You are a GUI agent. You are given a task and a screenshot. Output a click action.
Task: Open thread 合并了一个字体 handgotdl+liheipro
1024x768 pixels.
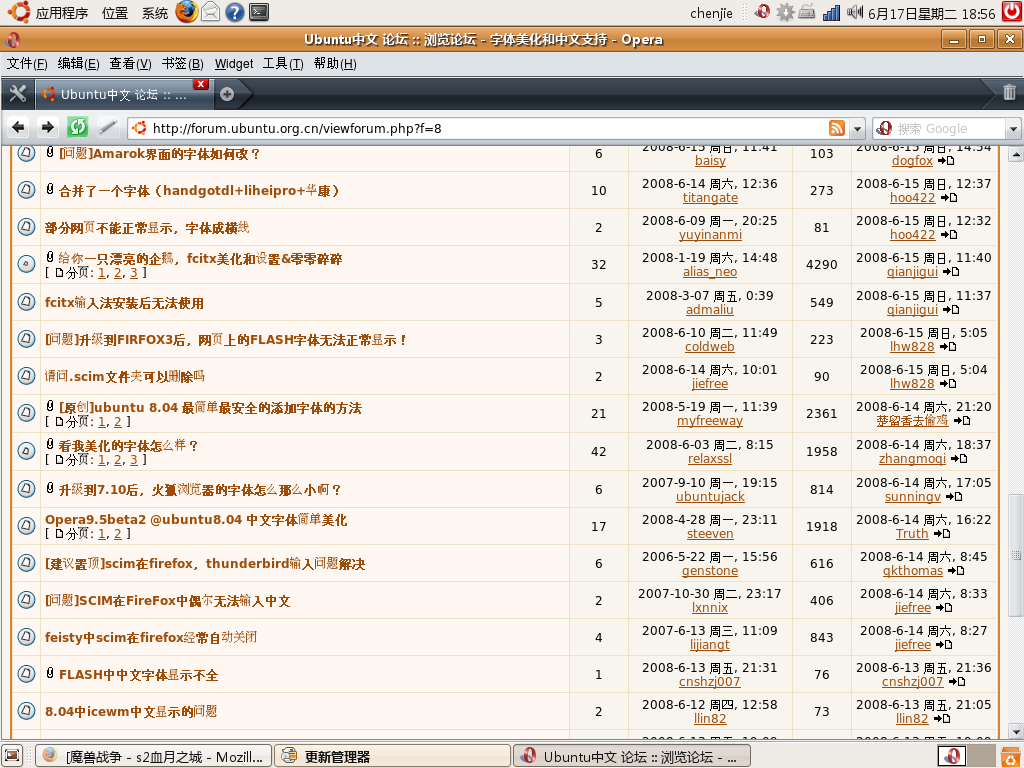coord(199,191)
